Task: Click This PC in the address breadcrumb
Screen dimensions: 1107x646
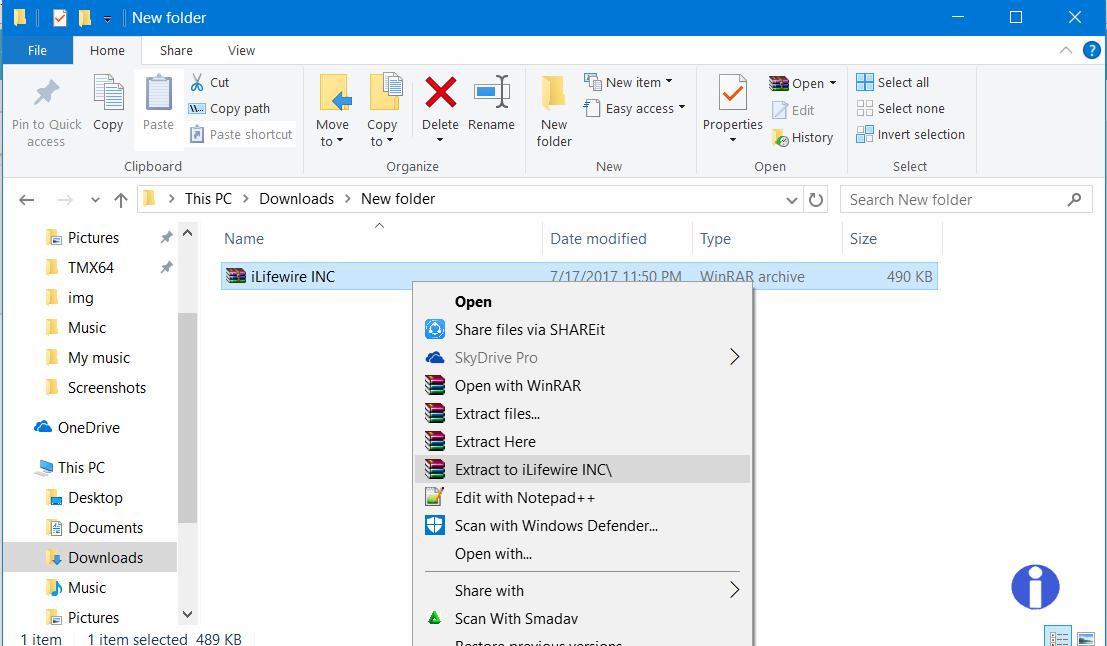Action: click(x=208, y=199)
